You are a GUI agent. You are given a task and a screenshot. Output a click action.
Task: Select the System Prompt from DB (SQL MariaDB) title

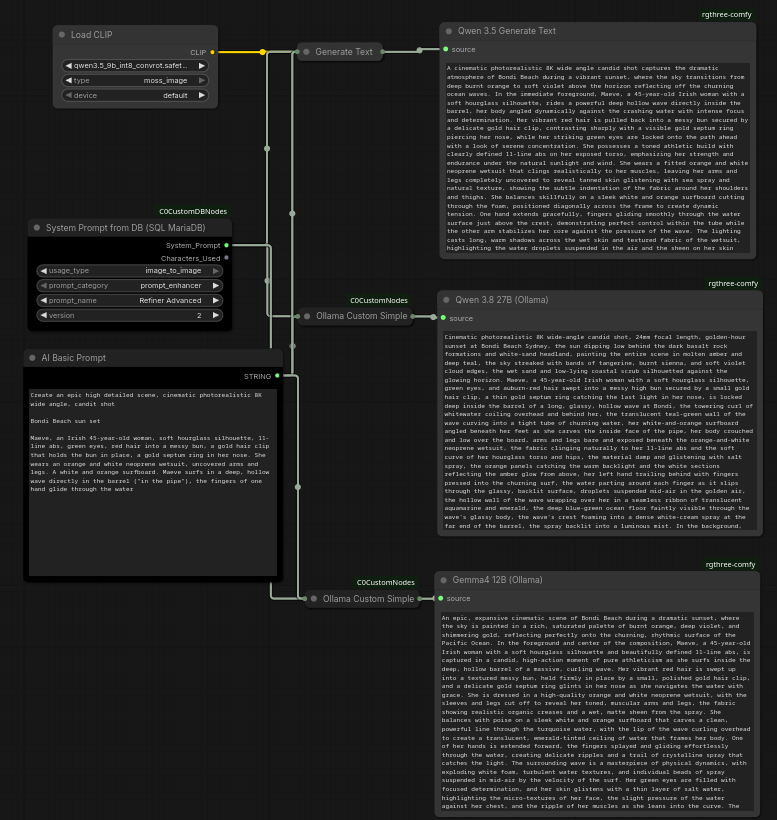(x=125, y=227)
